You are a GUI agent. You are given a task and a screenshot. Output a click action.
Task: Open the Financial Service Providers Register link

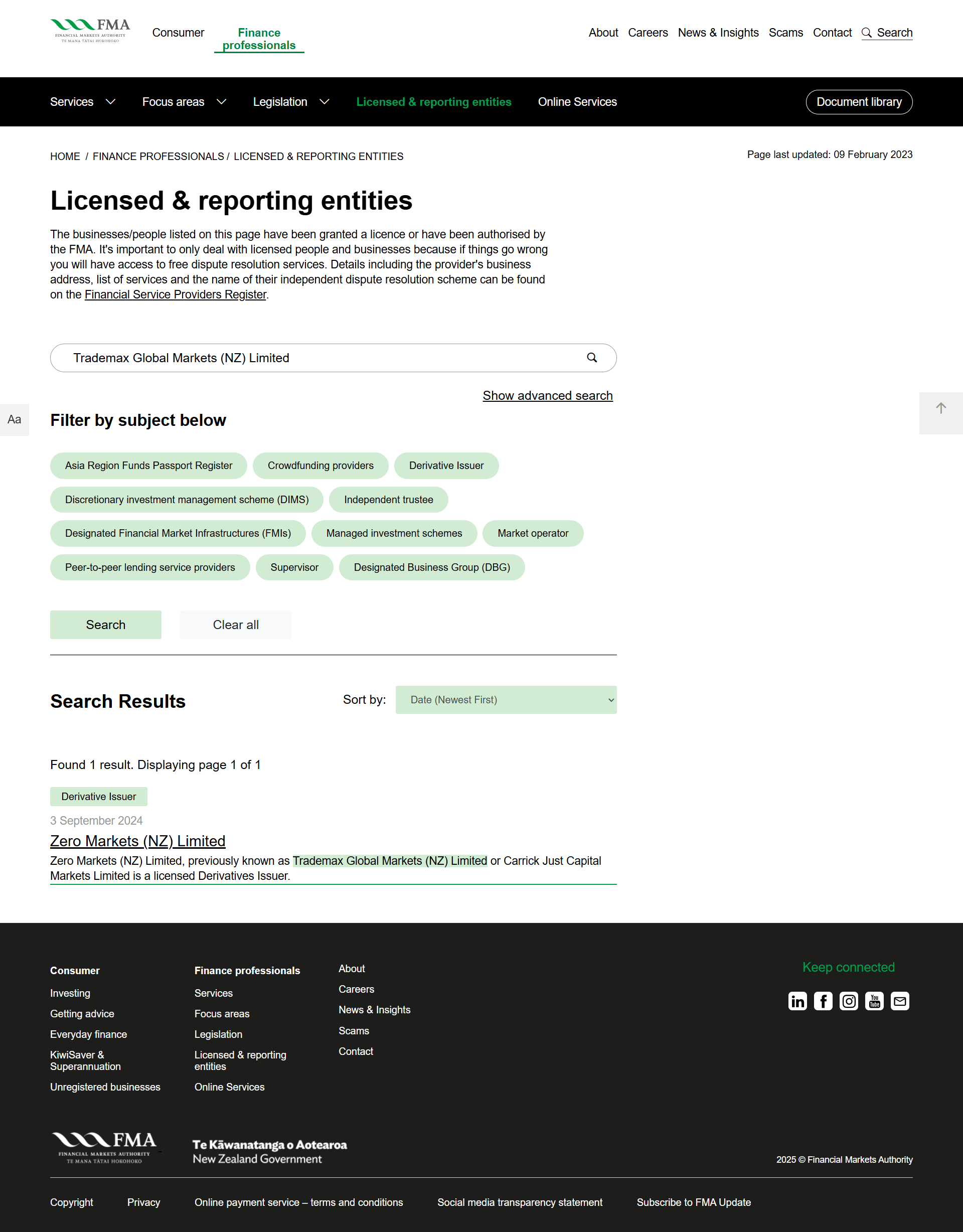[x=176, y=294]
